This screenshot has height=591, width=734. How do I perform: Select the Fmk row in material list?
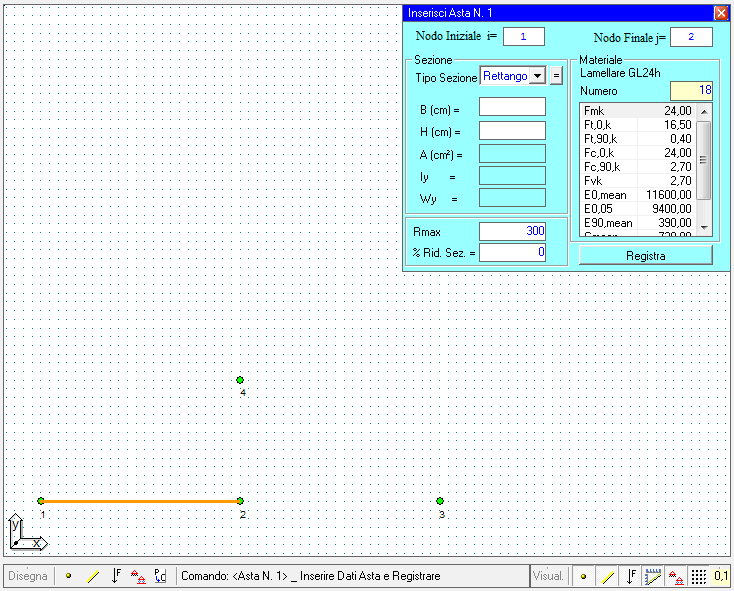coord(638,111)
